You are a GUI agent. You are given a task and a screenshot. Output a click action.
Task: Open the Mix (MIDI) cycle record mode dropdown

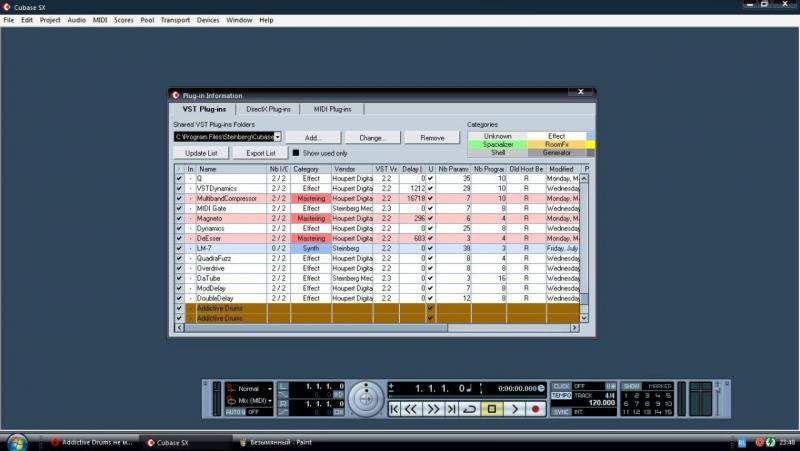pos(249,400)
